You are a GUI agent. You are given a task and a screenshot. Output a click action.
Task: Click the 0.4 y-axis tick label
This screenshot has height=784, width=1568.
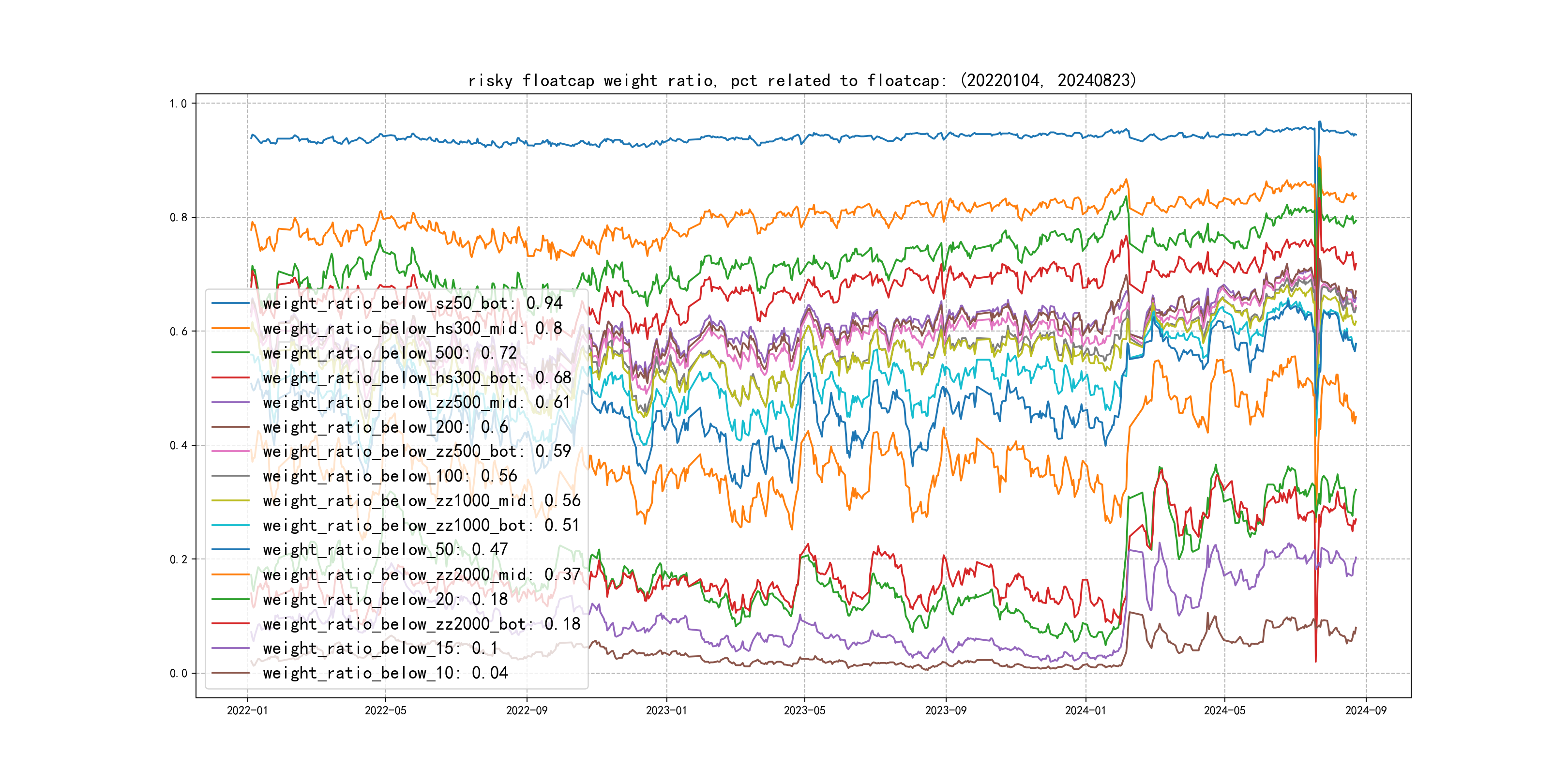click(x=179, y=446)
